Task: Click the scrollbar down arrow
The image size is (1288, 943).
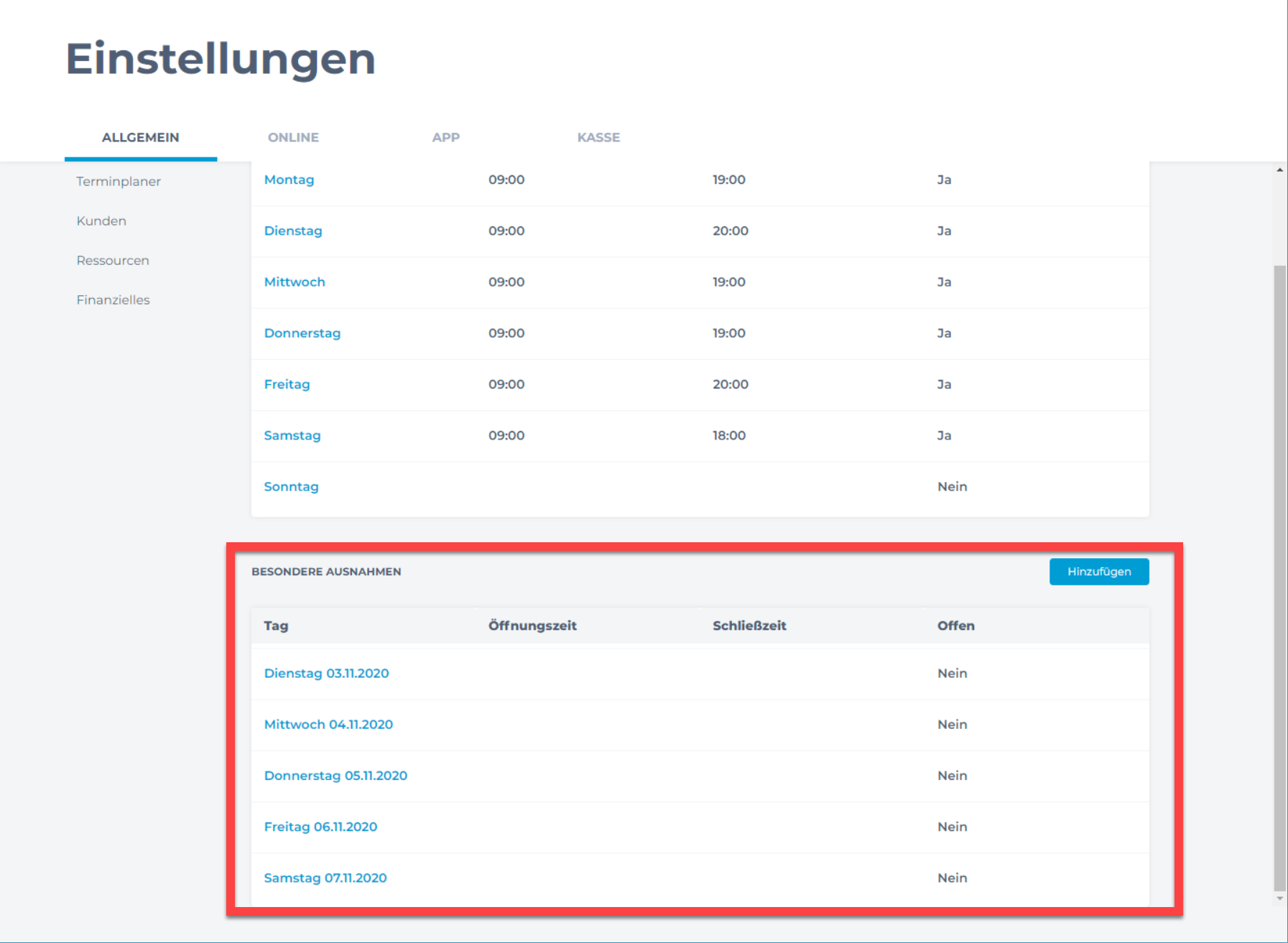Action: pos(1279,898)
